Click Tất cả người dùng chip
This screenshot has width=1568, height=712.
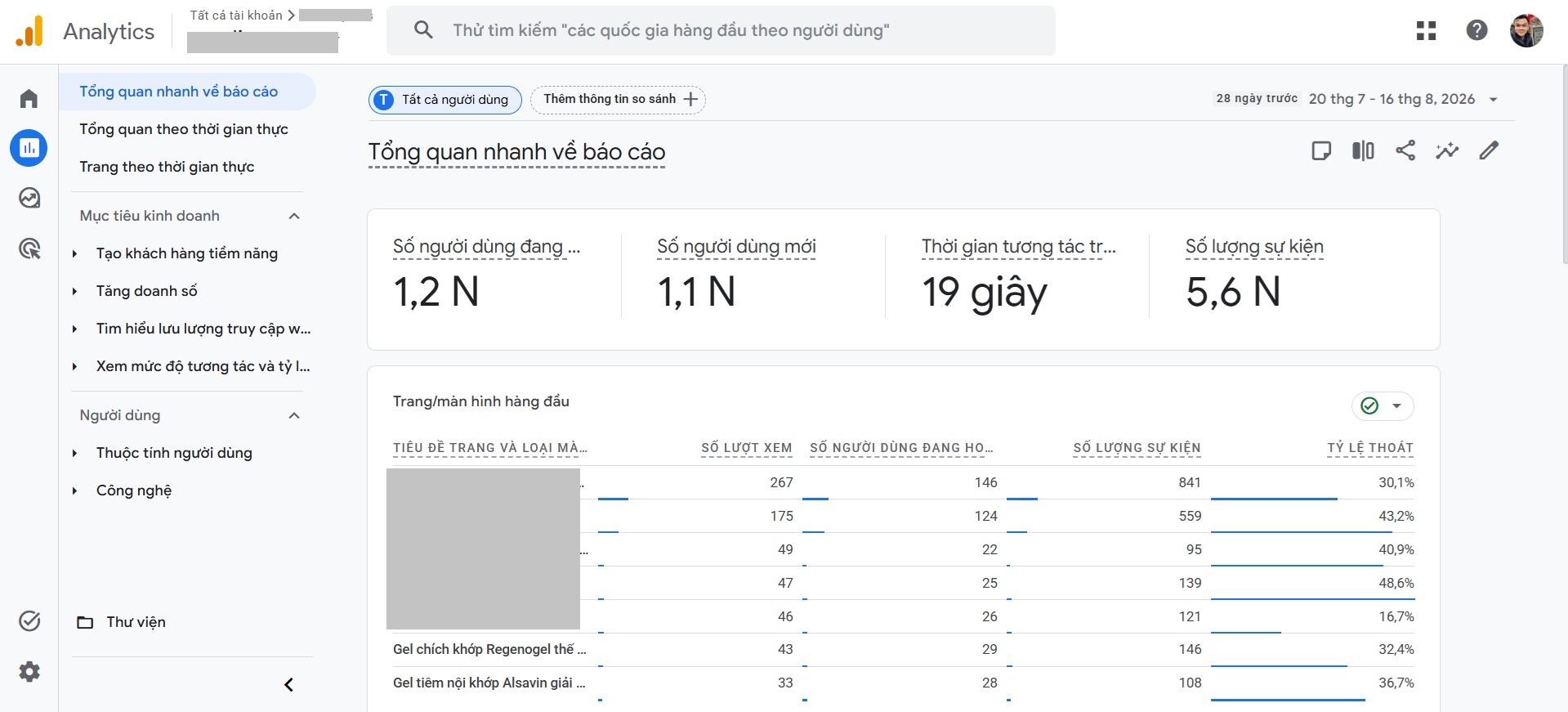tap(445, 100)
